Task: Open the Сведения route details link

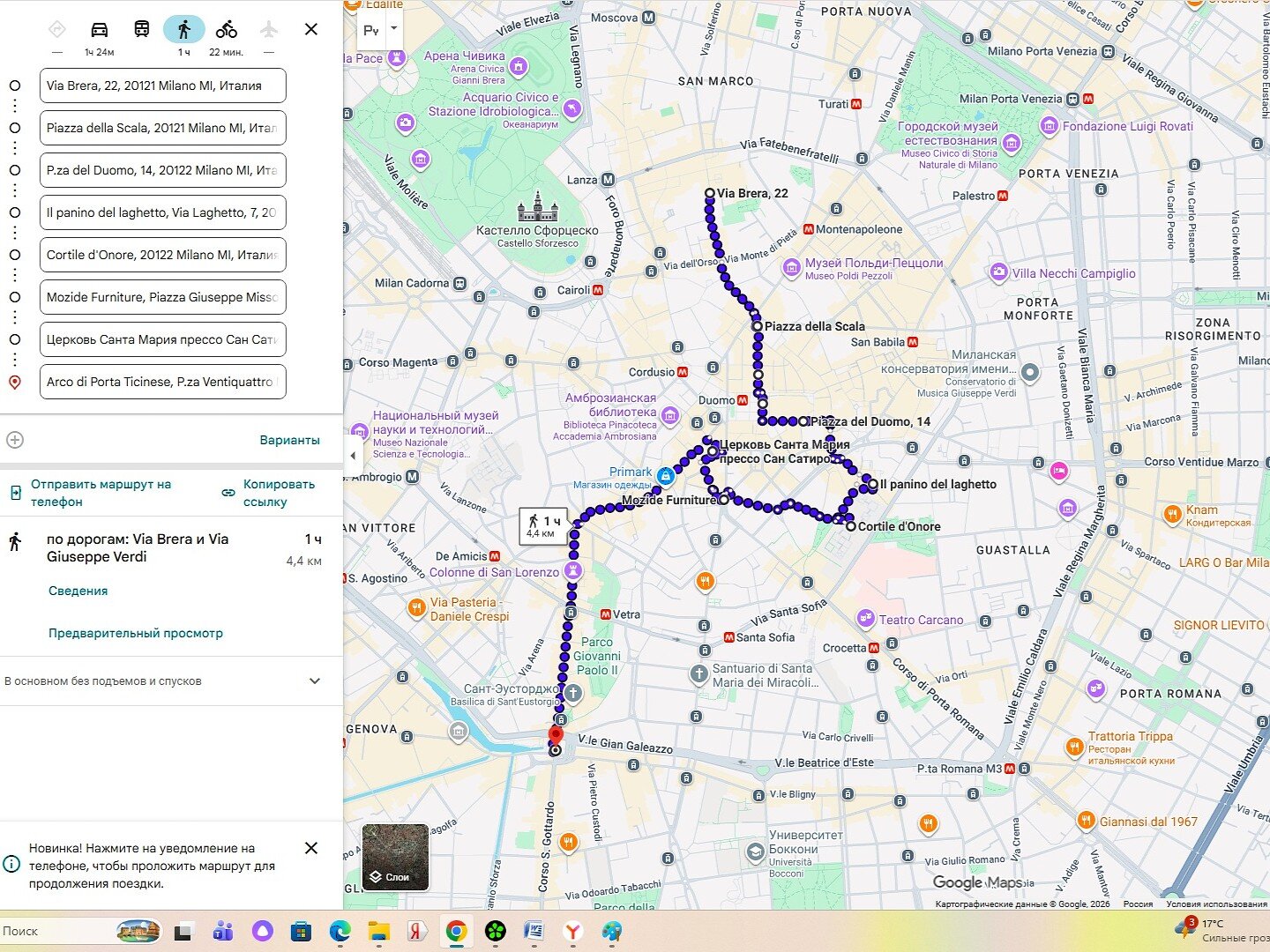Action: coord(78,591)
